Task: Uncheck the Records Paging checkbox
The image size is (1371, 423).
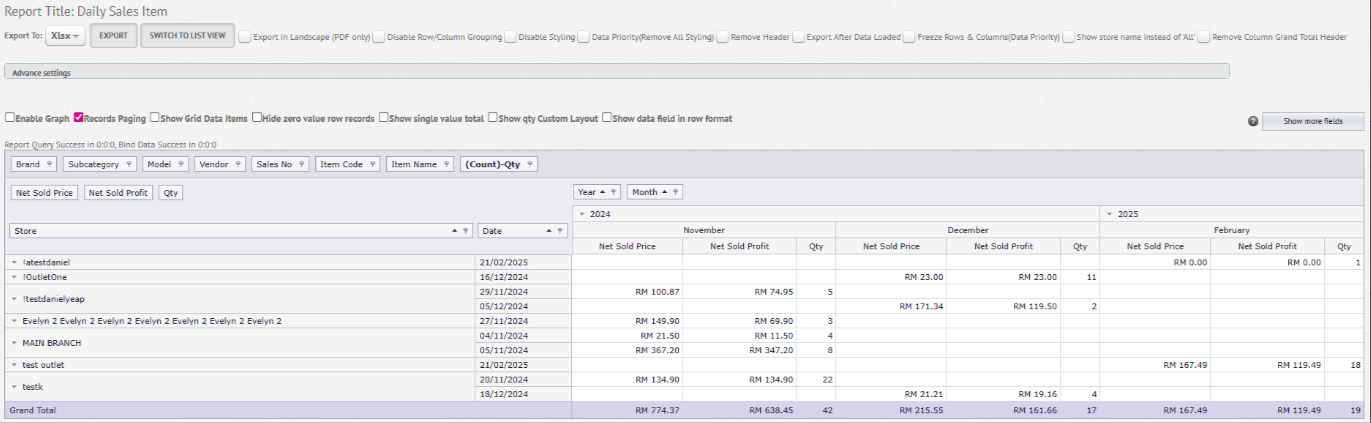Action: pos(79,118)
